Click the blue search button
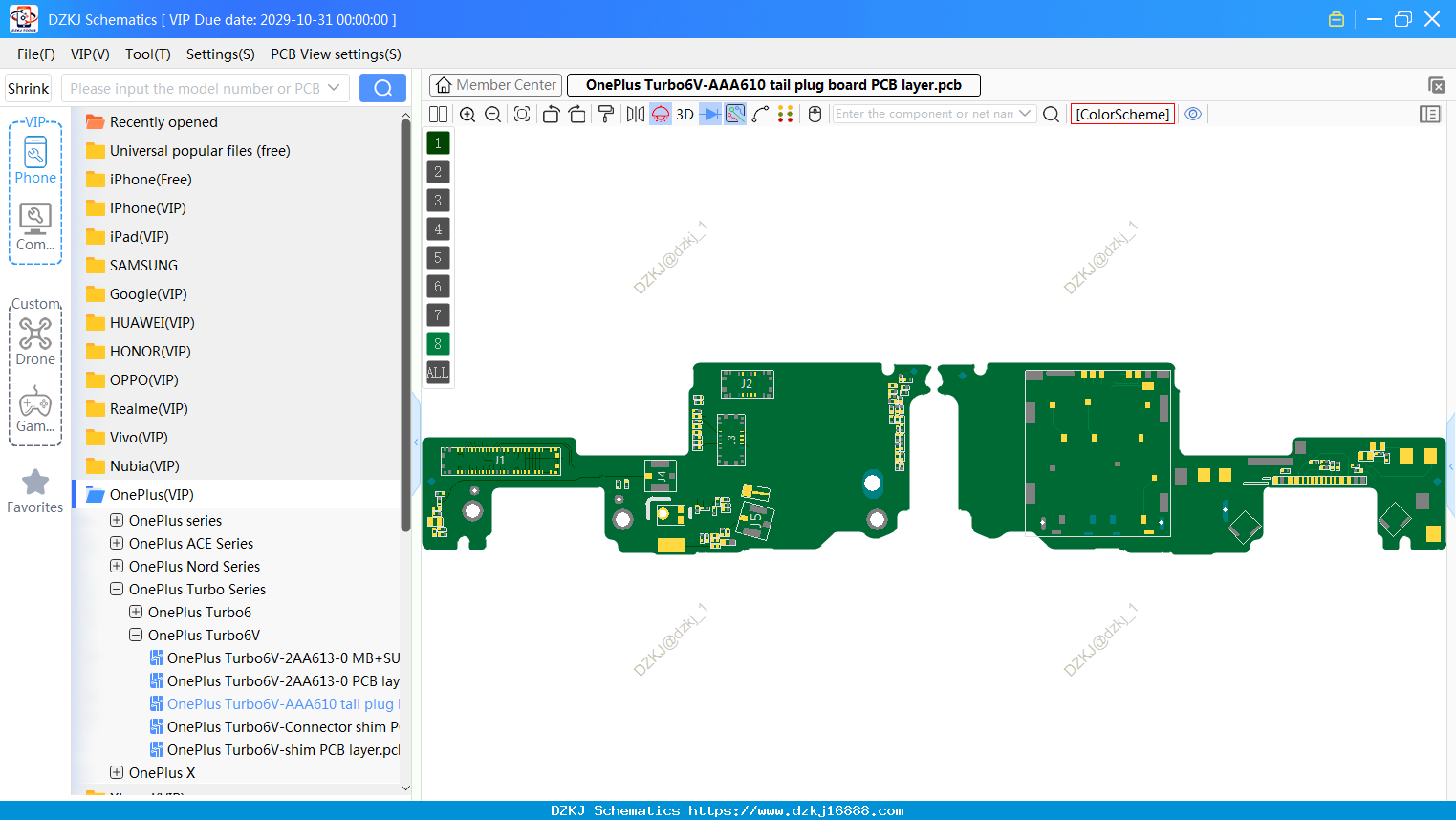The width and height of the screenshot is (1456, 820). (x=382, y=88)
